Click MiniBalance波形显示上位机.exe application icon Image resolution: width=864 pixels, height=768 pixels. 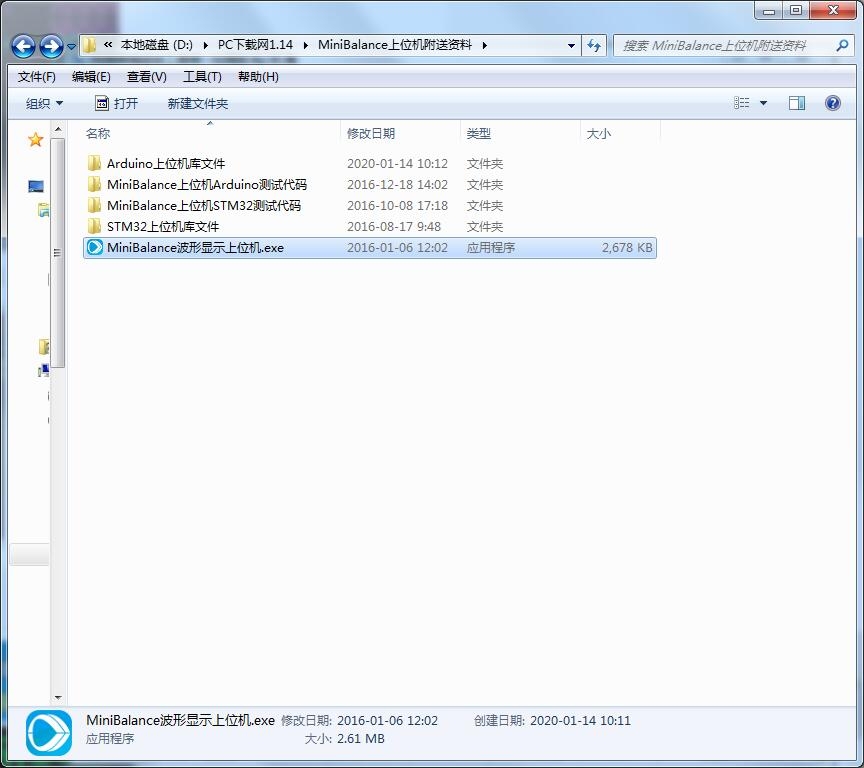(95, 247)
